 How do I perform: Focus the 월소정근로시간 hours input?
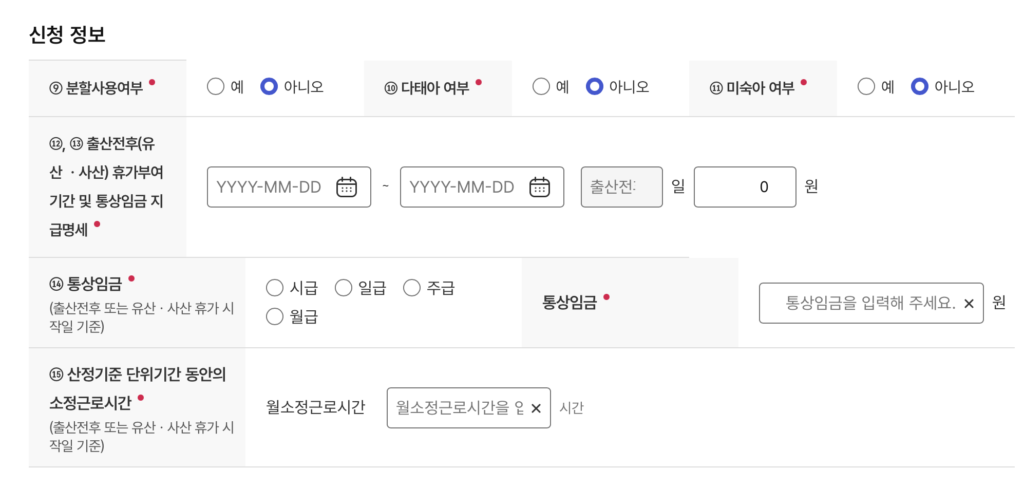(x=458, y=408)
